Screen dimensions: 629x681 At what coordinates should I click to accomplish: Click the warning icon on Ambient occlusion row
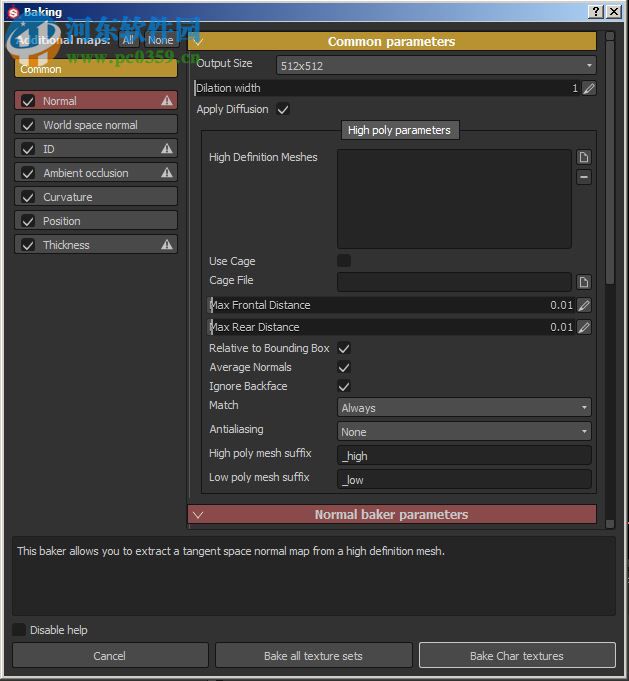point(167,173)
